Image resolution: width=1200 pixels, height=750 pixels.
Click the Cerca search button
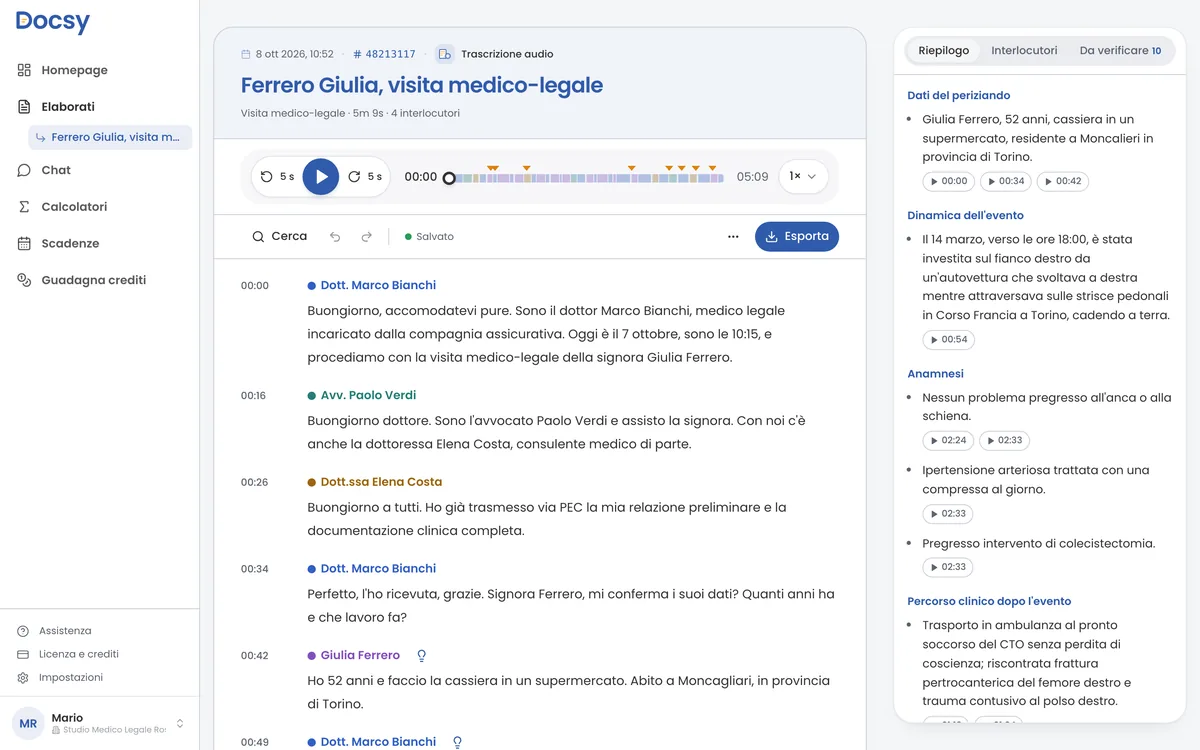280,237
